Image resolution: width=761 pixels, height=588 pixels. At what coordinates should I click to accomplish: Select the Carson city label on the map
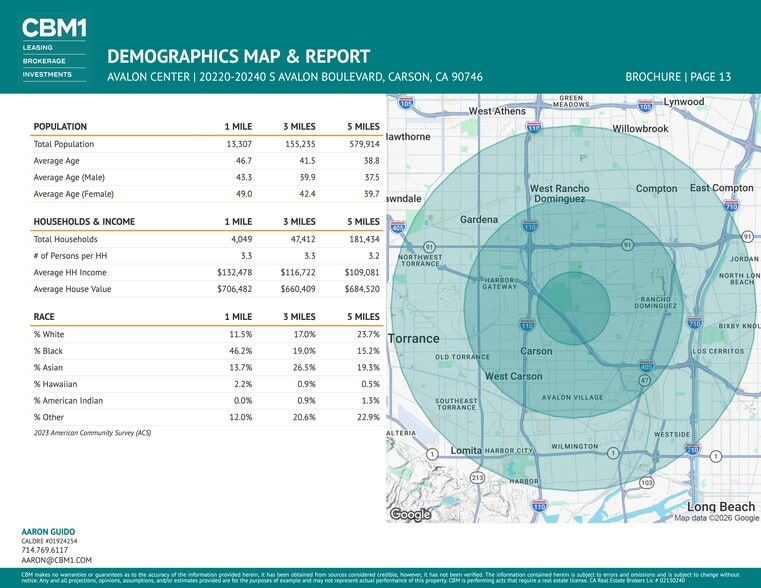(536, 351)
